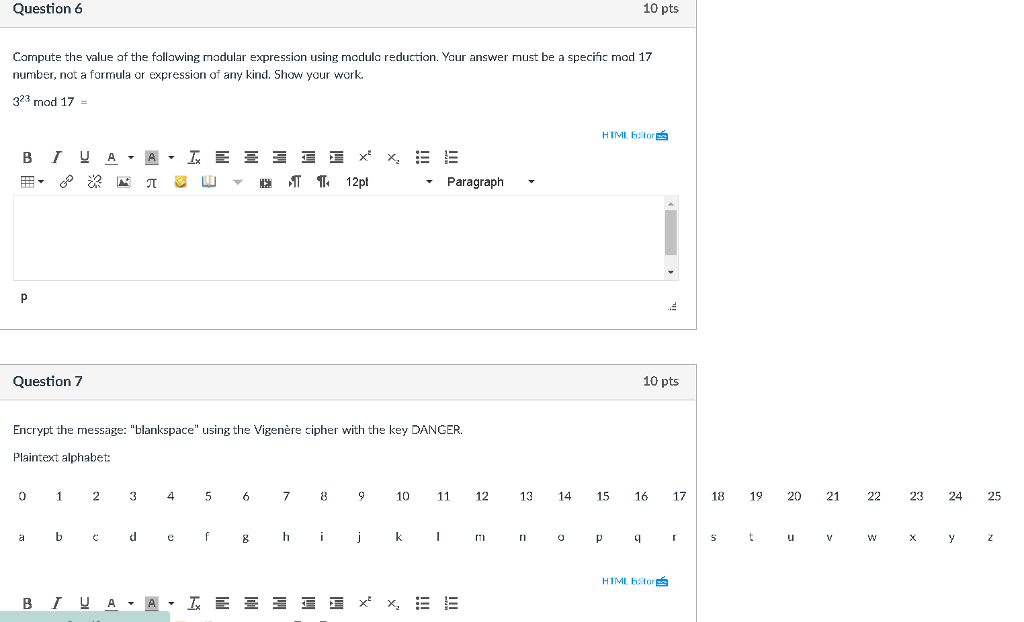Click the 'p' element path below the editor
The image size is (1024, 622).
(24, 297)
